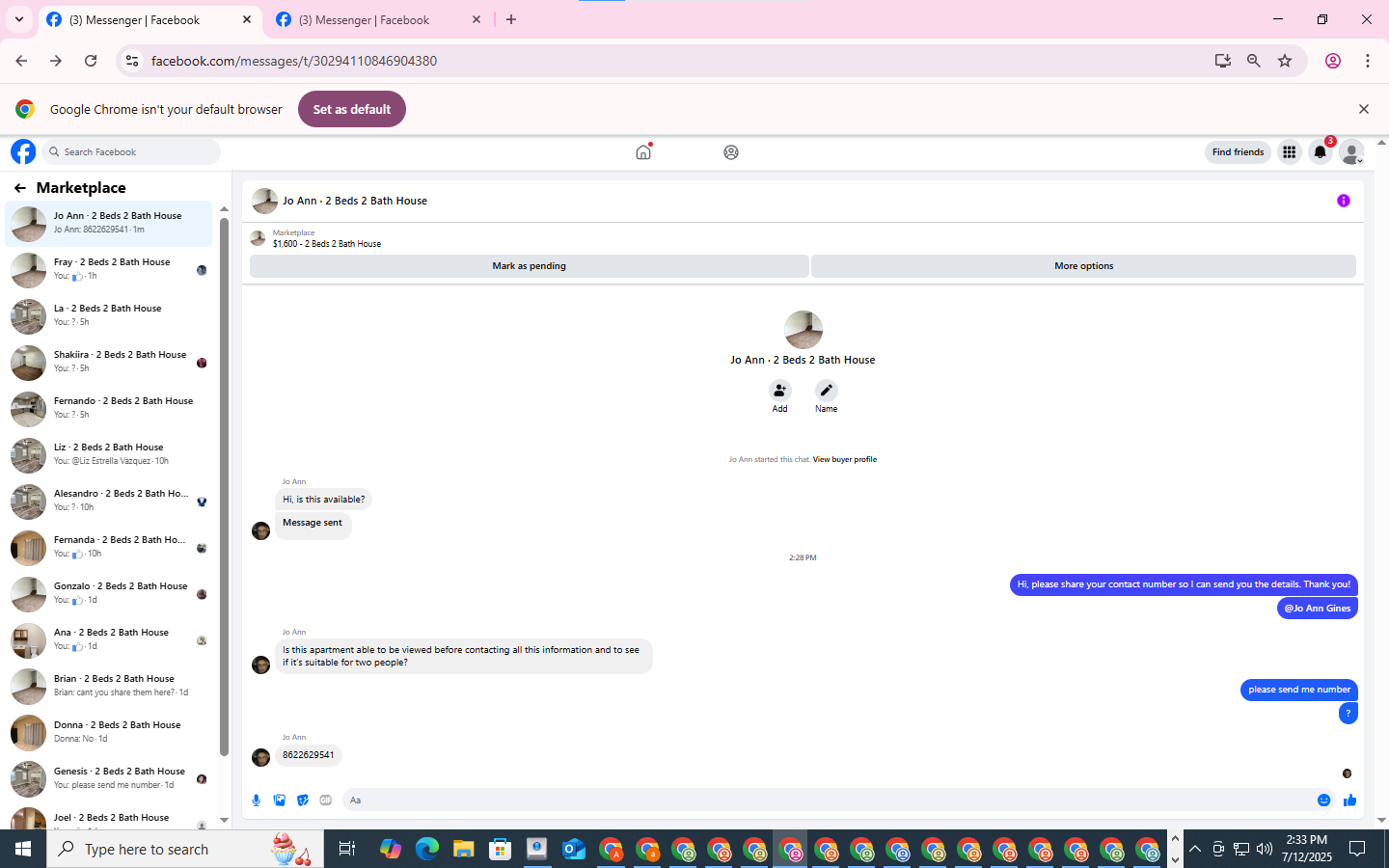Open Shakiira conversation
1389x868 pixels.
click(x=109, y=363)
